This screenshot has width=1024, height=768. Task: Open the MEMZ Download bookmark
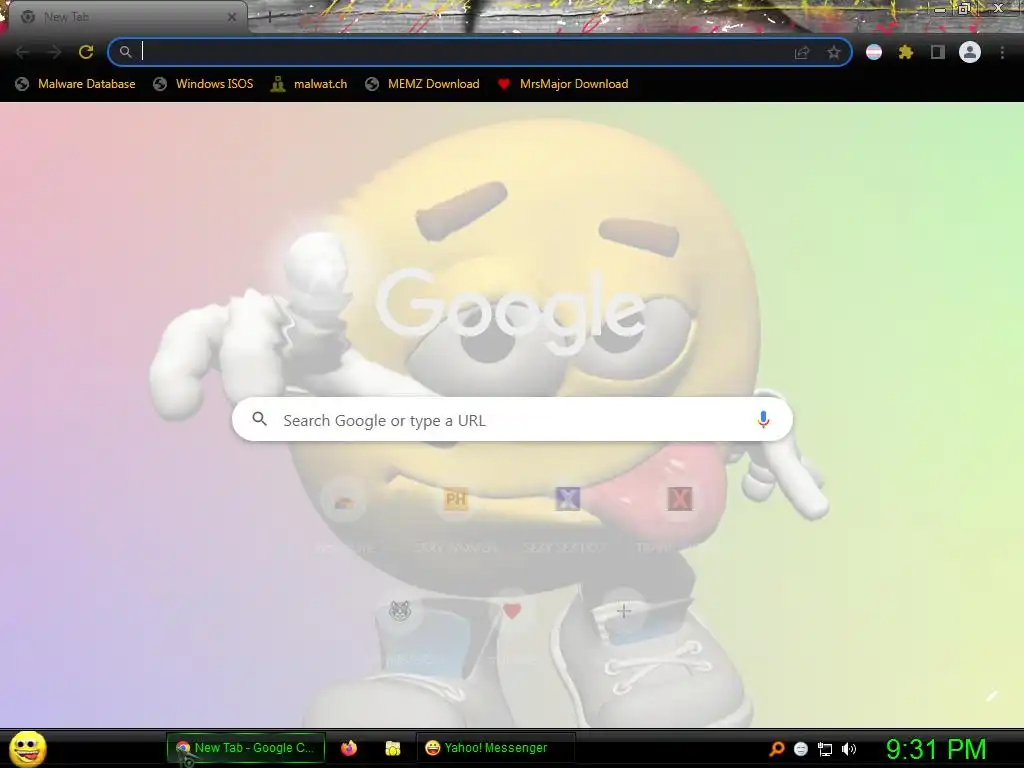(423, 84)
